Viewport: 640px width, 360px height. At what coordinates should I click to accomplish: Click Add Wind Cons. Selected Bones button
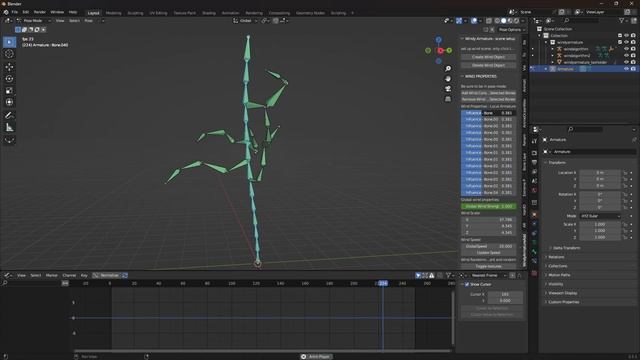click(x=488, y=93)
